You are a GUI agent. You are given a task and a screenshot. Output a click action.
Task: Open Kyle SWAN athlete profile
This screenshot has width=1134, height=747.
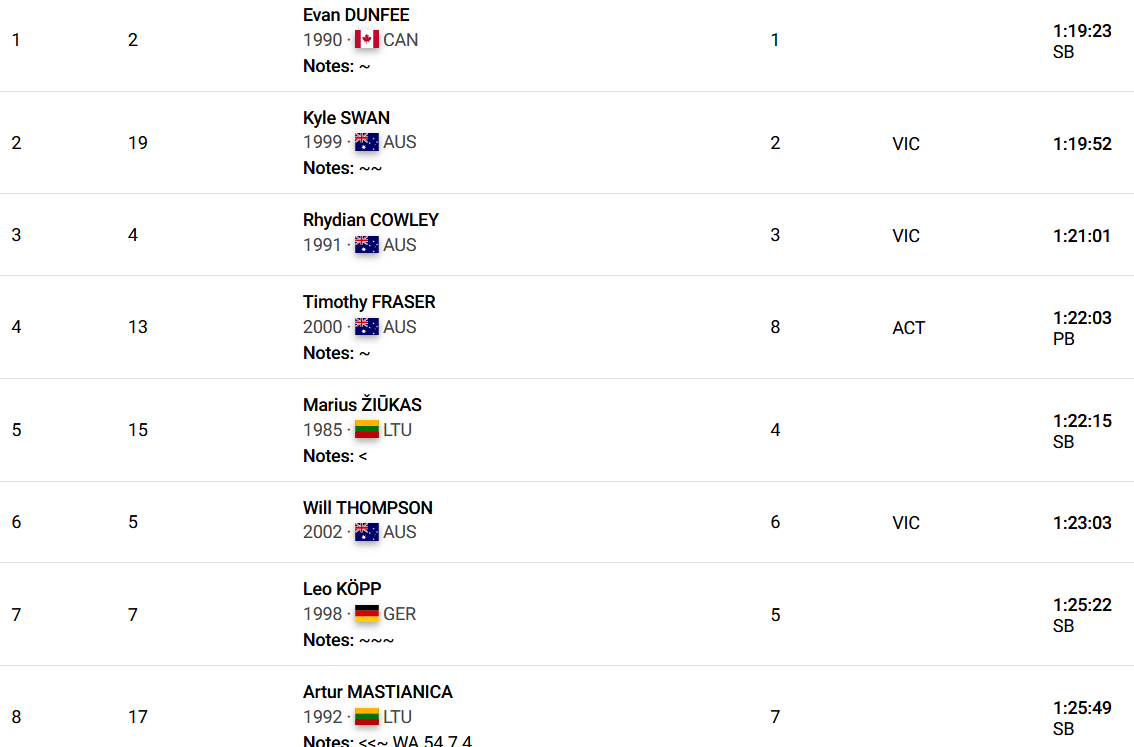[x=346, y=117]
